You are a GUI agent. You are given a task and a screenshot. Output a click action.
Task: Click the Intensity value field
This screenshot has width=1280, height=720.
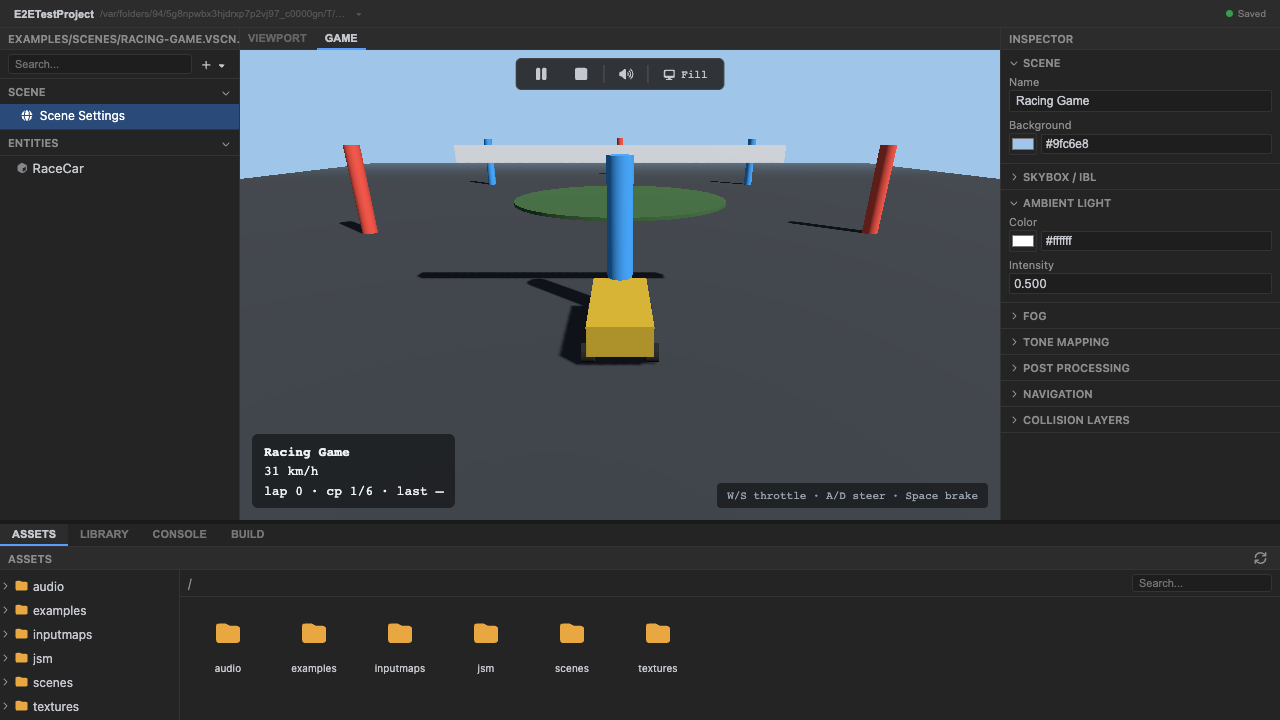click(1140, 284)
